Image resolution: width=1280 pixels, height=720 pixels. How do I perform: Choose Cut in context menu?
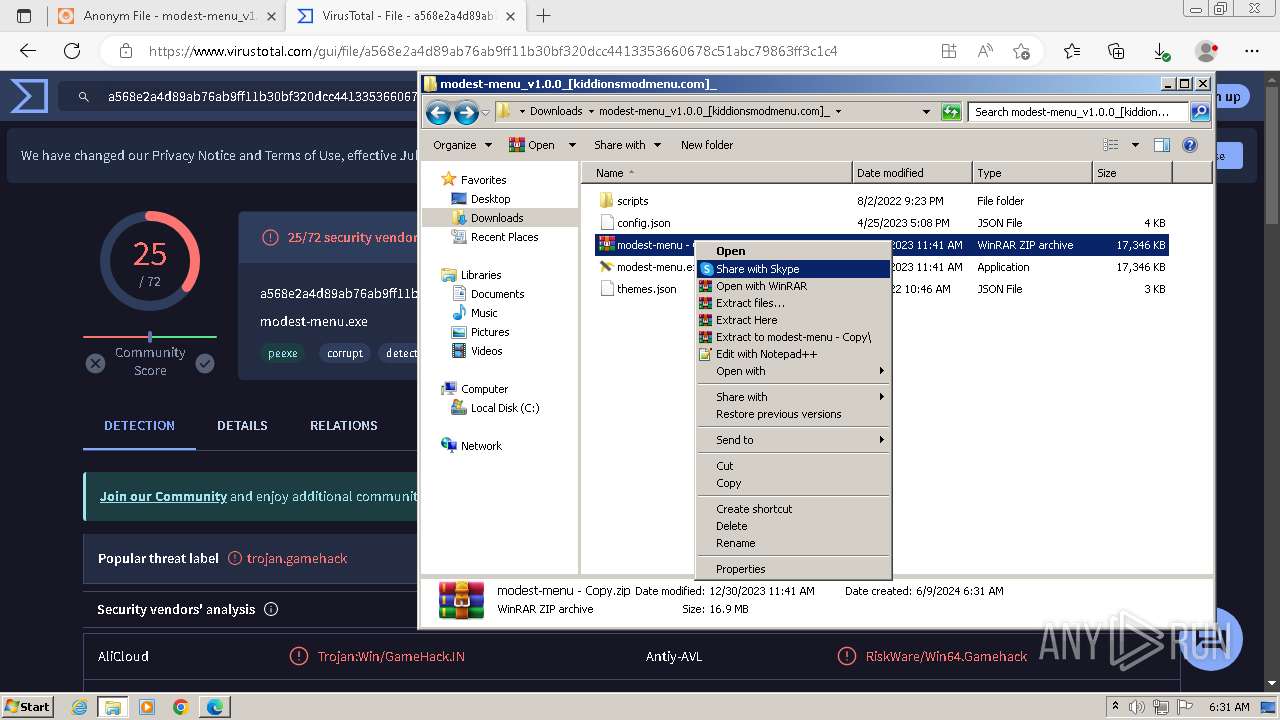(x=793, y=466)
